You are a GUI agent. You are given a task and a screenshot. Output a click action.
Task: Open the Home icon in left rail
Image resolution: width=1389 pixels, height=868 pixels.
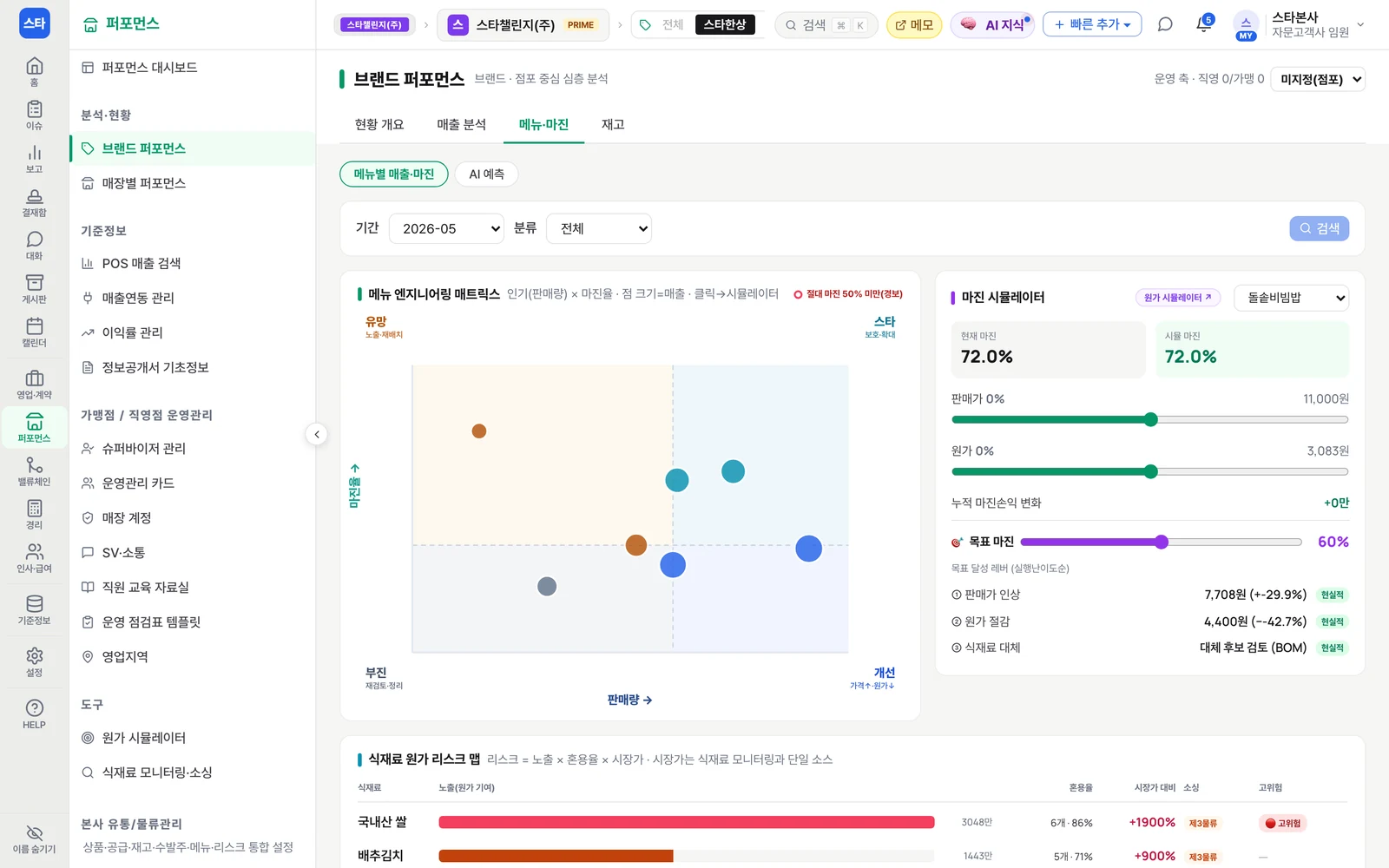tap(34, 71)
